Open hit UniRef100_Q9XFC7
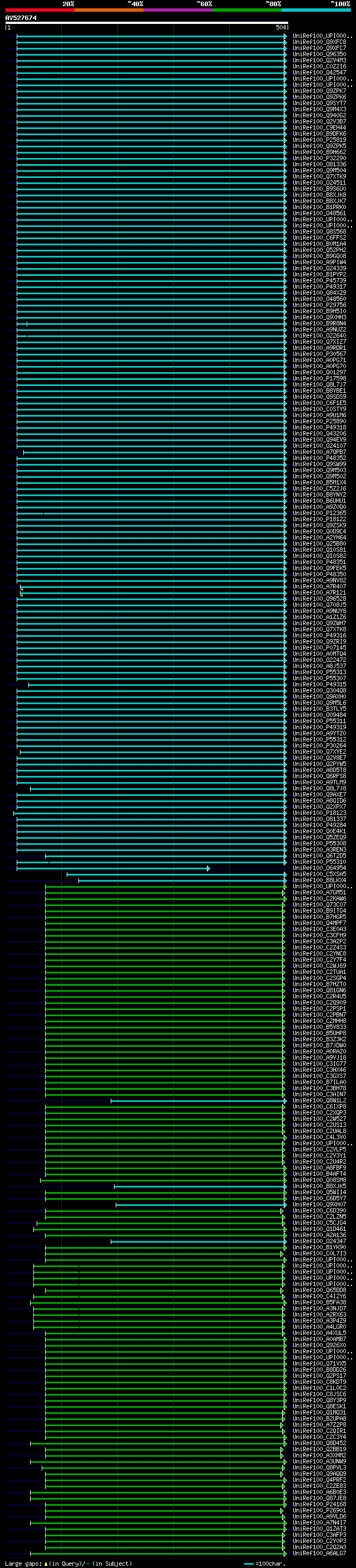The image size is (356, 1568). 319,48
